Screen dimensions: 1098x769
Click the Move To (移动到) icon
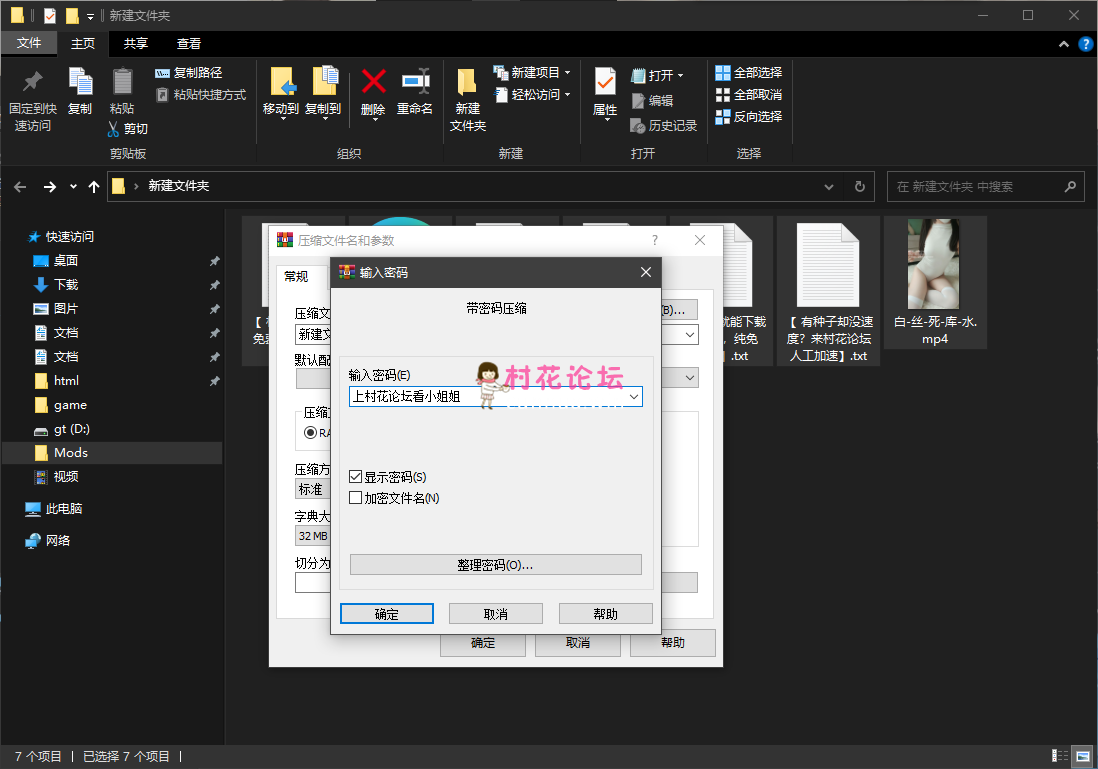[x=281, y=82]
